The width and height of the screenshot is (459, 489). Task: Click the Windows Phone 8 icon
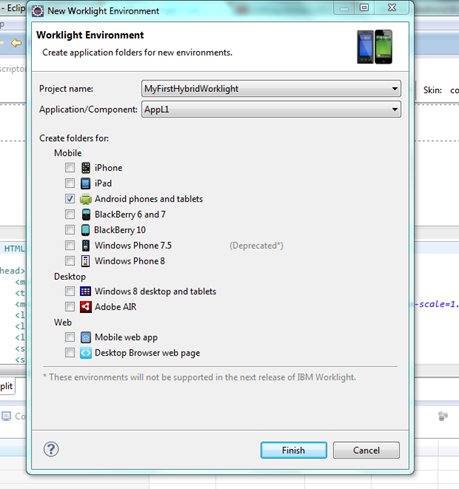[86, 261]
